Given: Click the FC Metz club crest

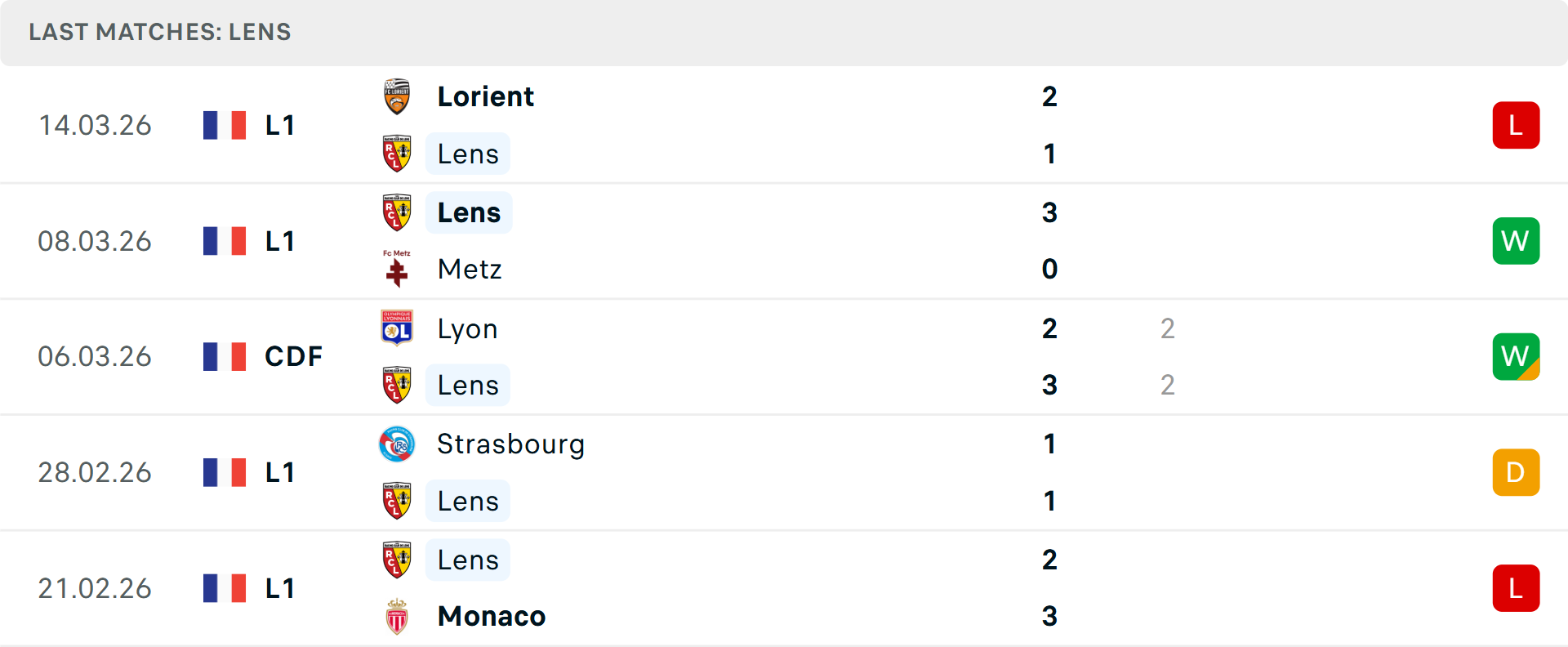Looking at the screenshot, I should pos(397,269).
